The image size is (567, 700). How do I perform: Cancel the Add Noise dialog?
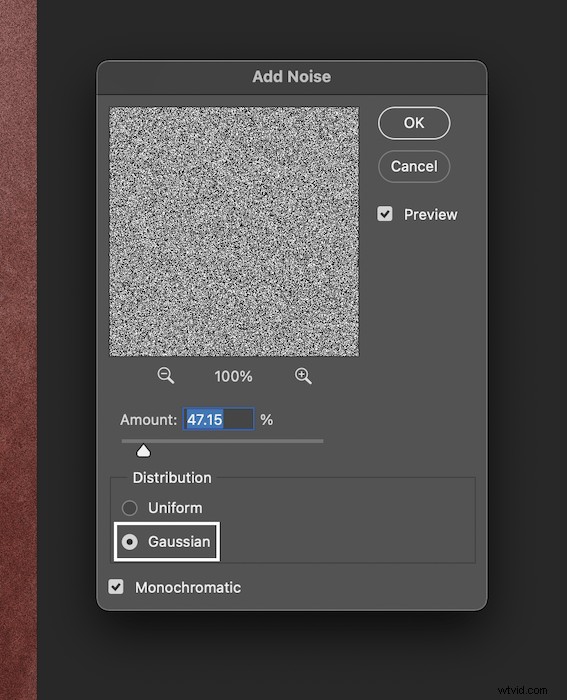[x=414, y=167]
